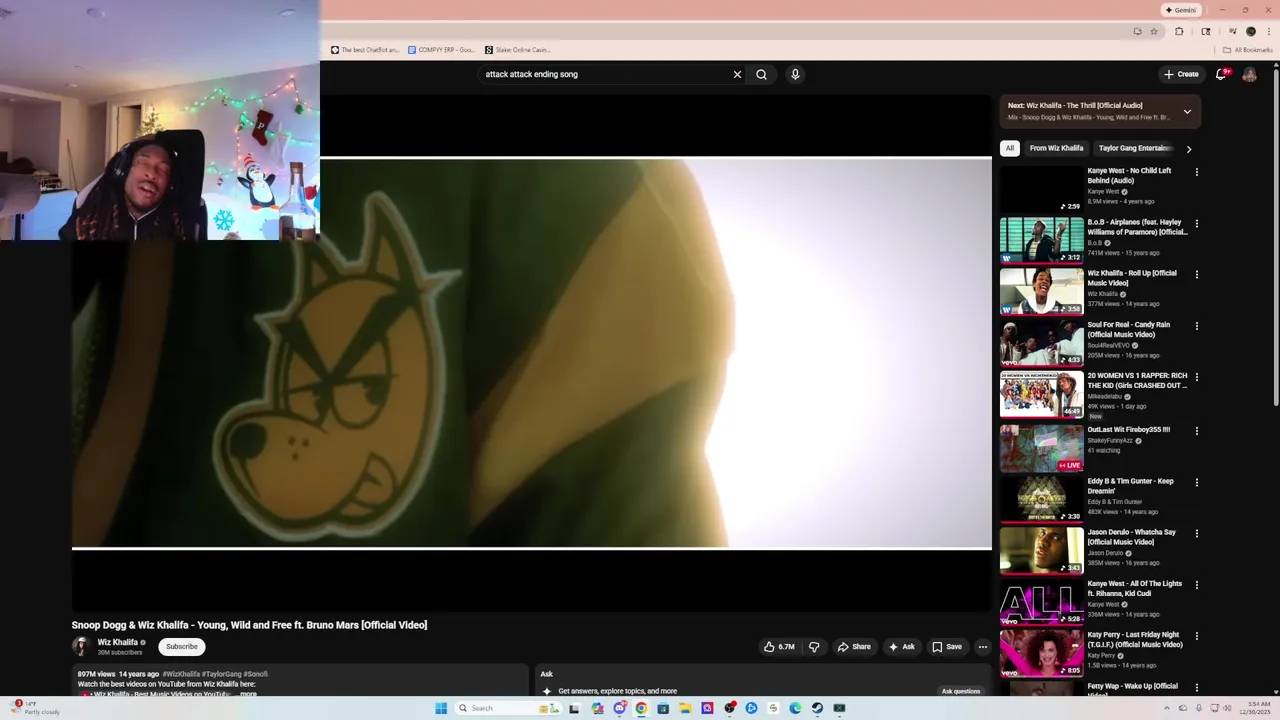Bookmark this page with the star icon

point(1153,31)
